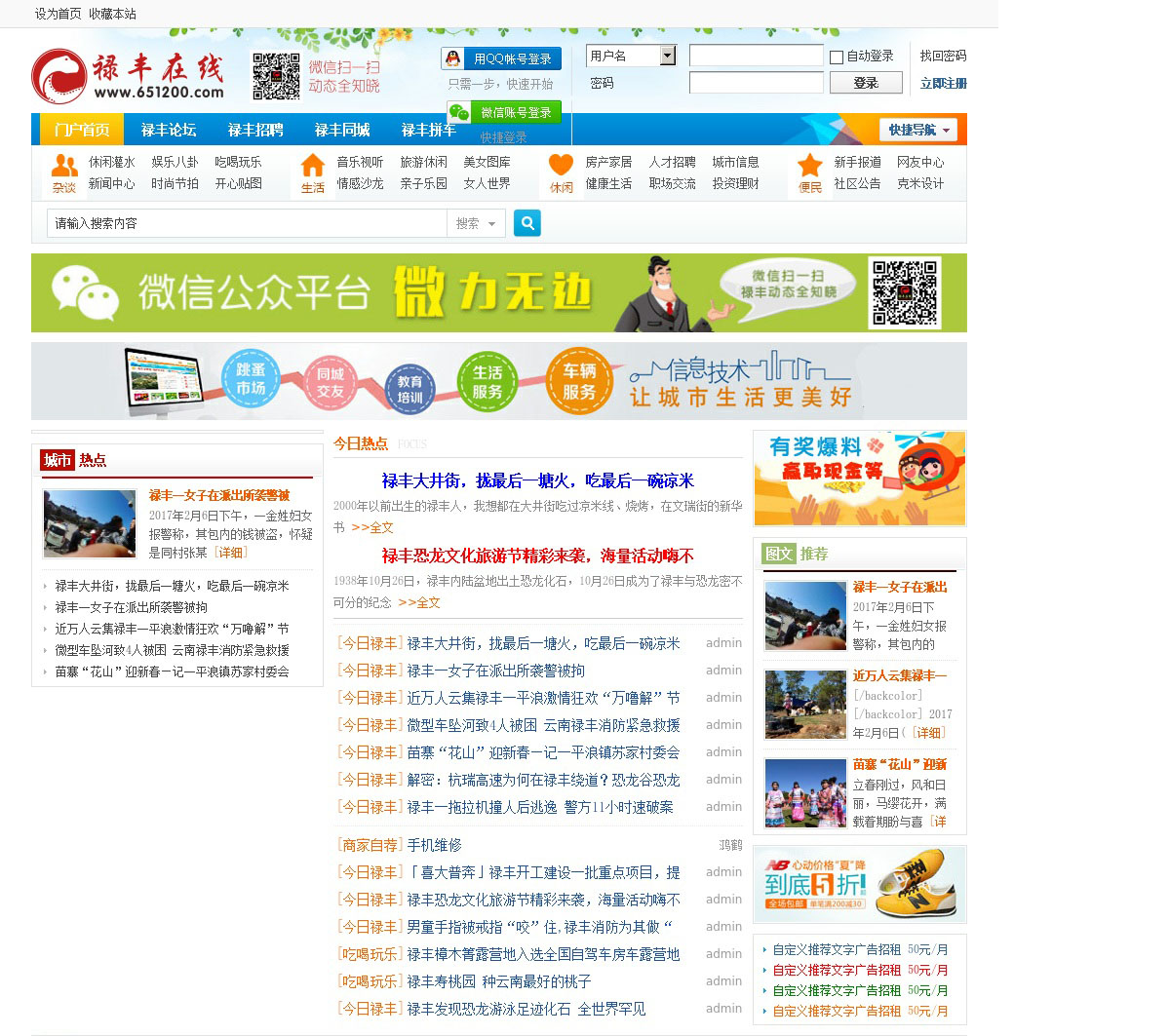Click the QR code in WeChat banner

905,292
